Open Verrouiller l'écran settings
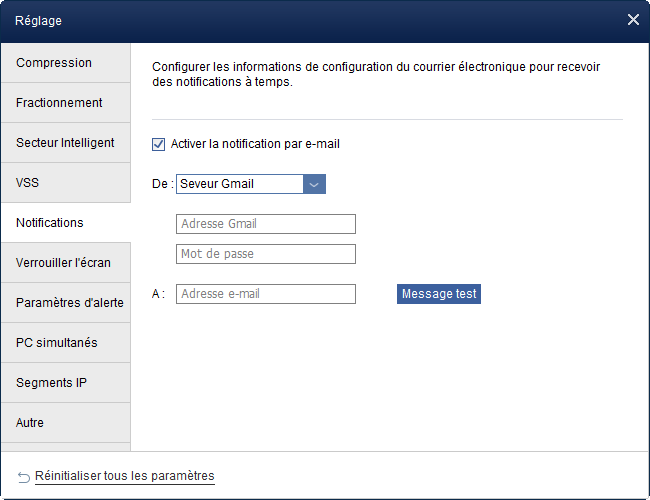 pyautogui.click(x=65, y=263)
